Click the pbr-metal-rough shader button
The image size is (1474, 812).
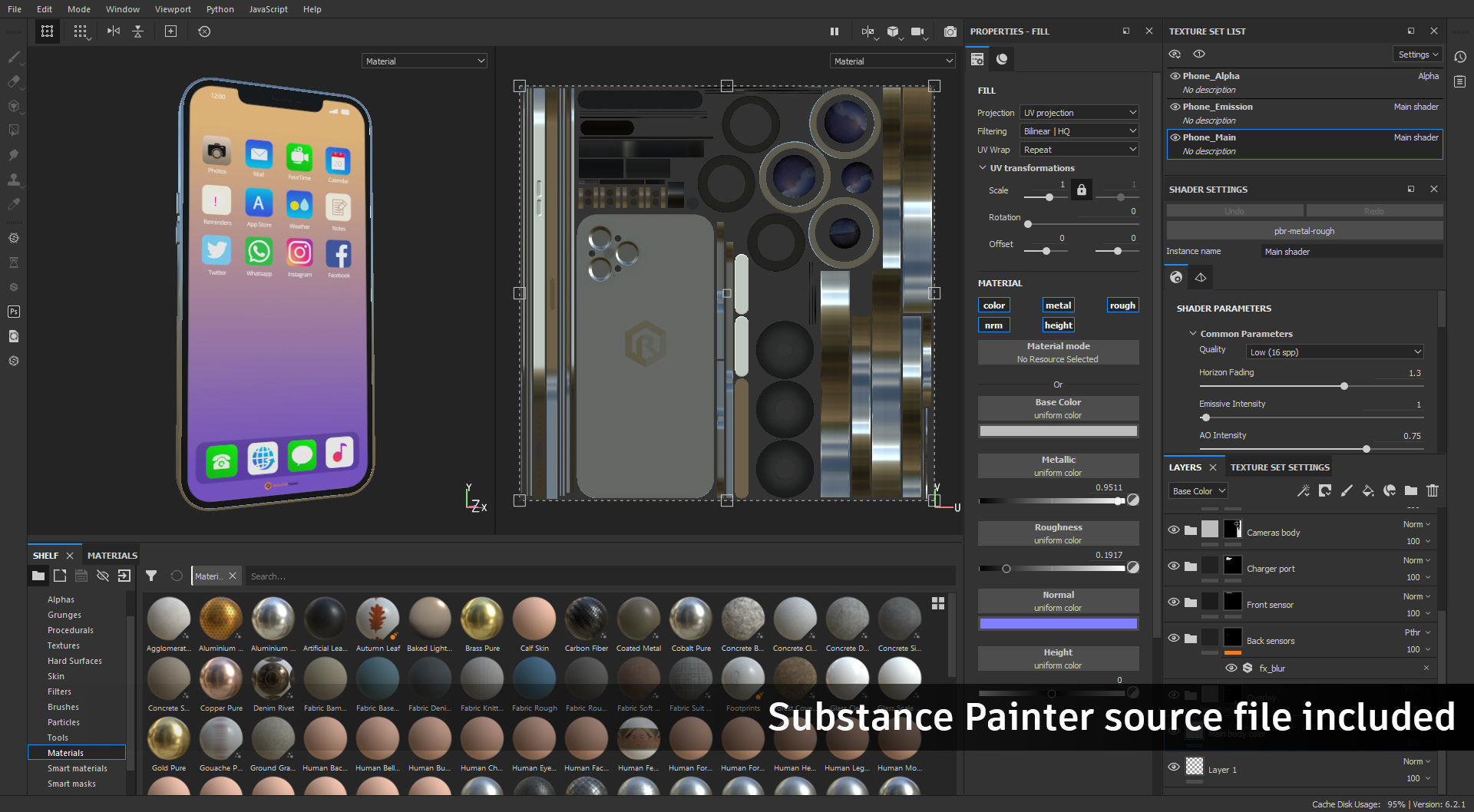point(1304,231)
